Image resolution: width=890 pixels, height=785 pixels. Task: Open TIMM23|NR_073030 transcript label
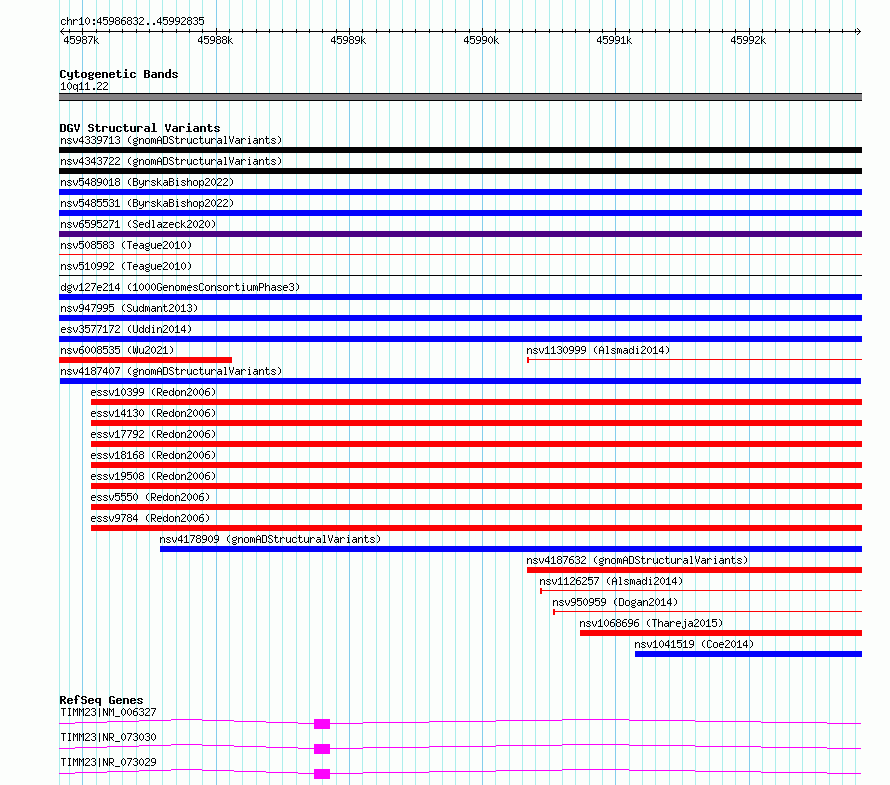pos(108,737)
